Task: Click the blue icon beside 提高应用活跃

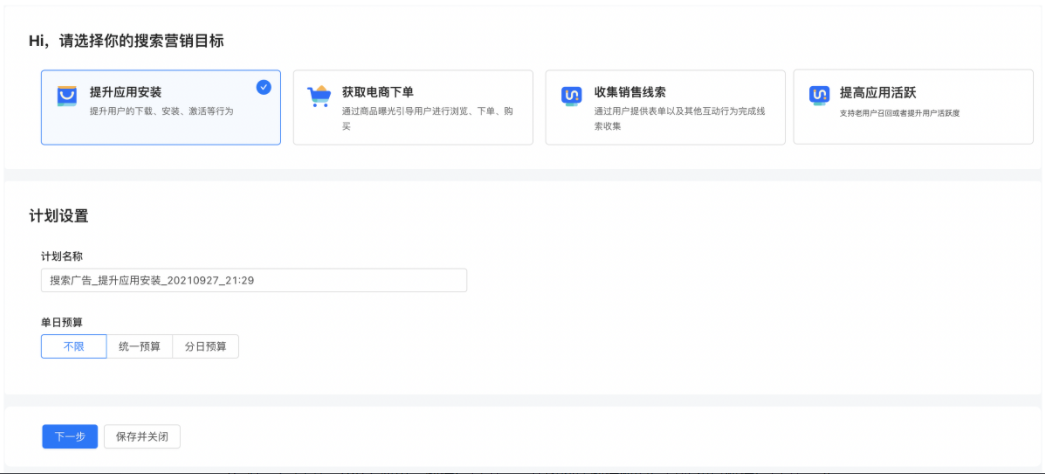Action: pos(819,95)
